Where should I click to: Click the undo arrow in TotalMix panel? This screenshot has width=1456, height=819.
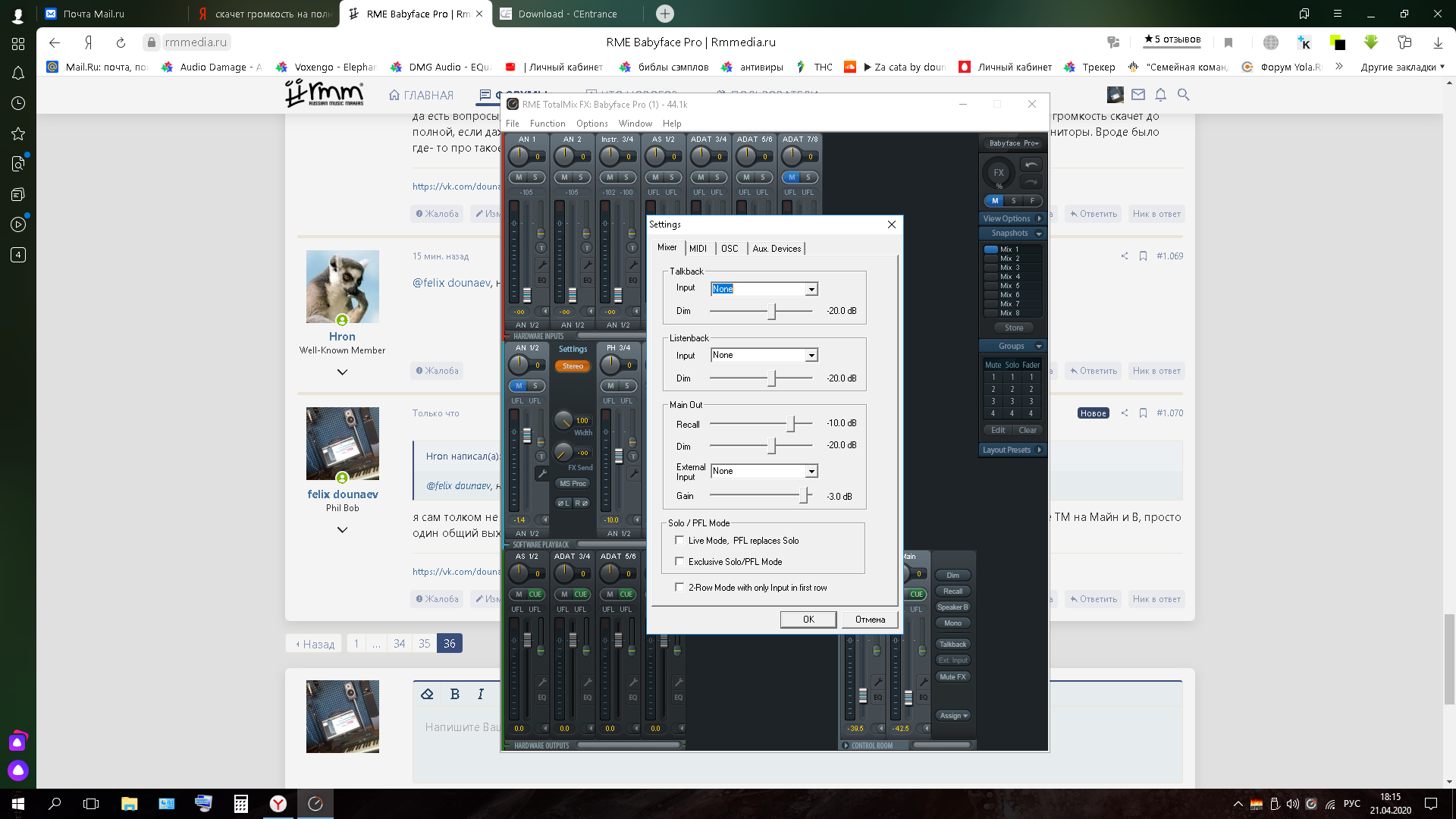[x=1031, y=165]
